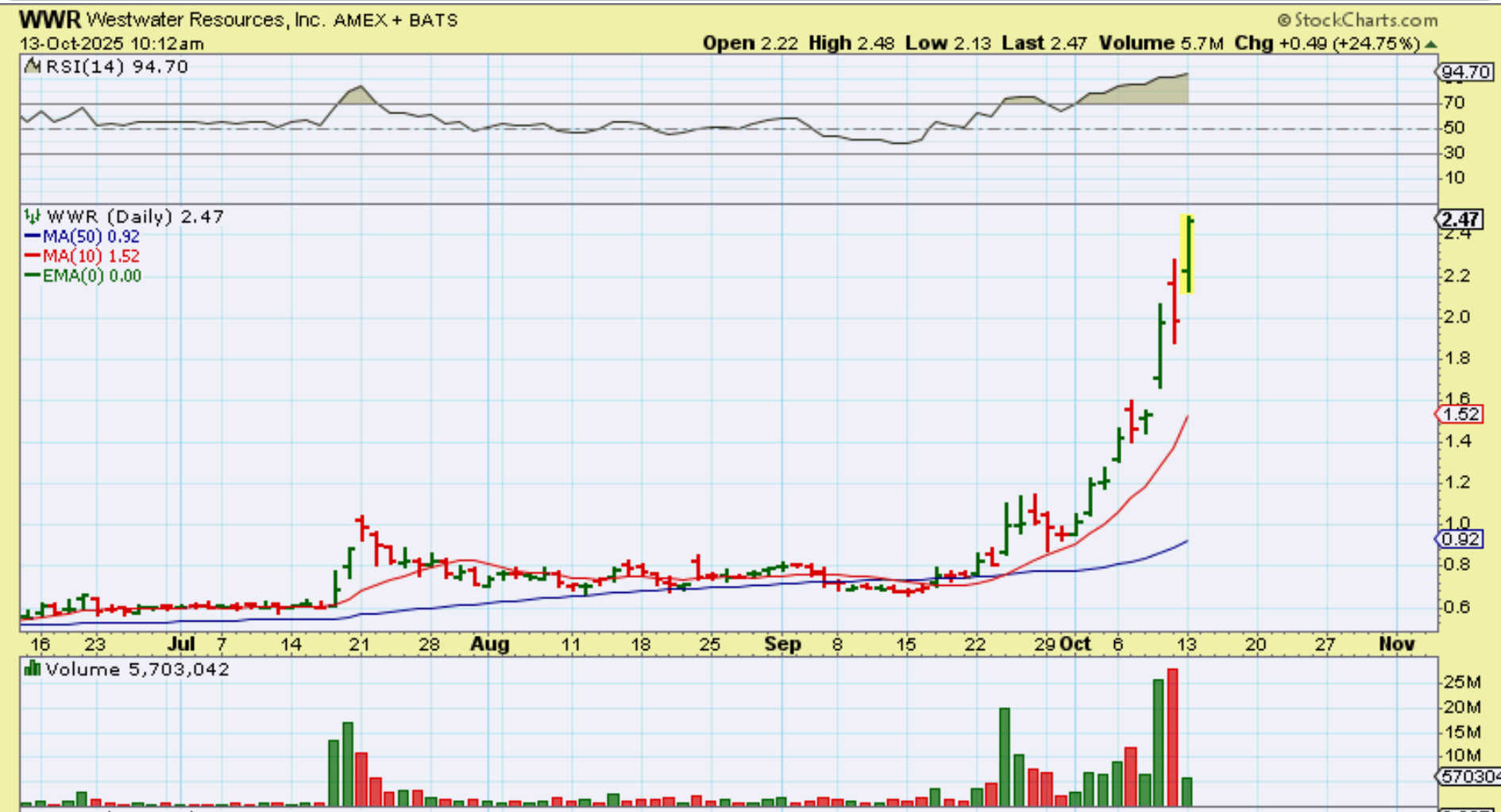The width and height of the screenshot is (1501, 812).
Task: Click the RSI line chart icon
Action: pos(33,67)
